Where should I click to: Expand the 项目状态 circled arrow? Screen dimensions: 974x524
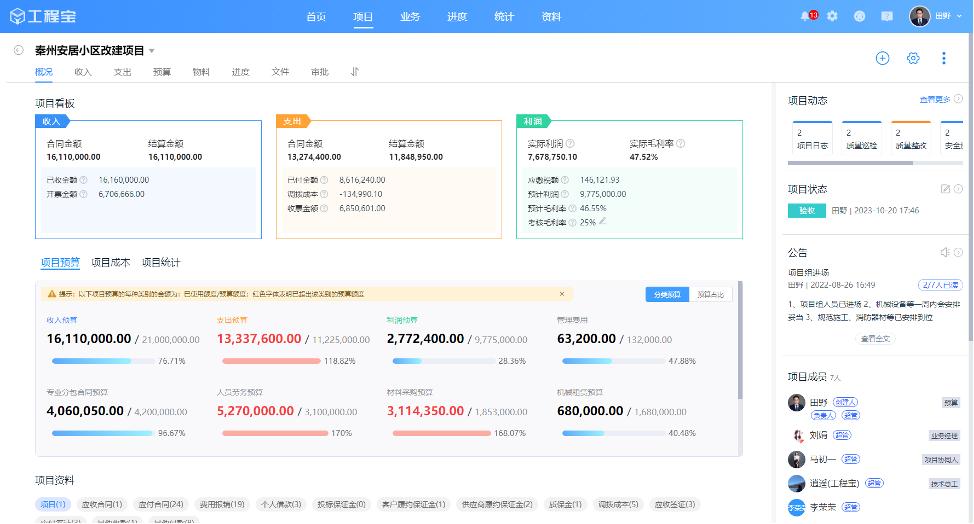958,189
